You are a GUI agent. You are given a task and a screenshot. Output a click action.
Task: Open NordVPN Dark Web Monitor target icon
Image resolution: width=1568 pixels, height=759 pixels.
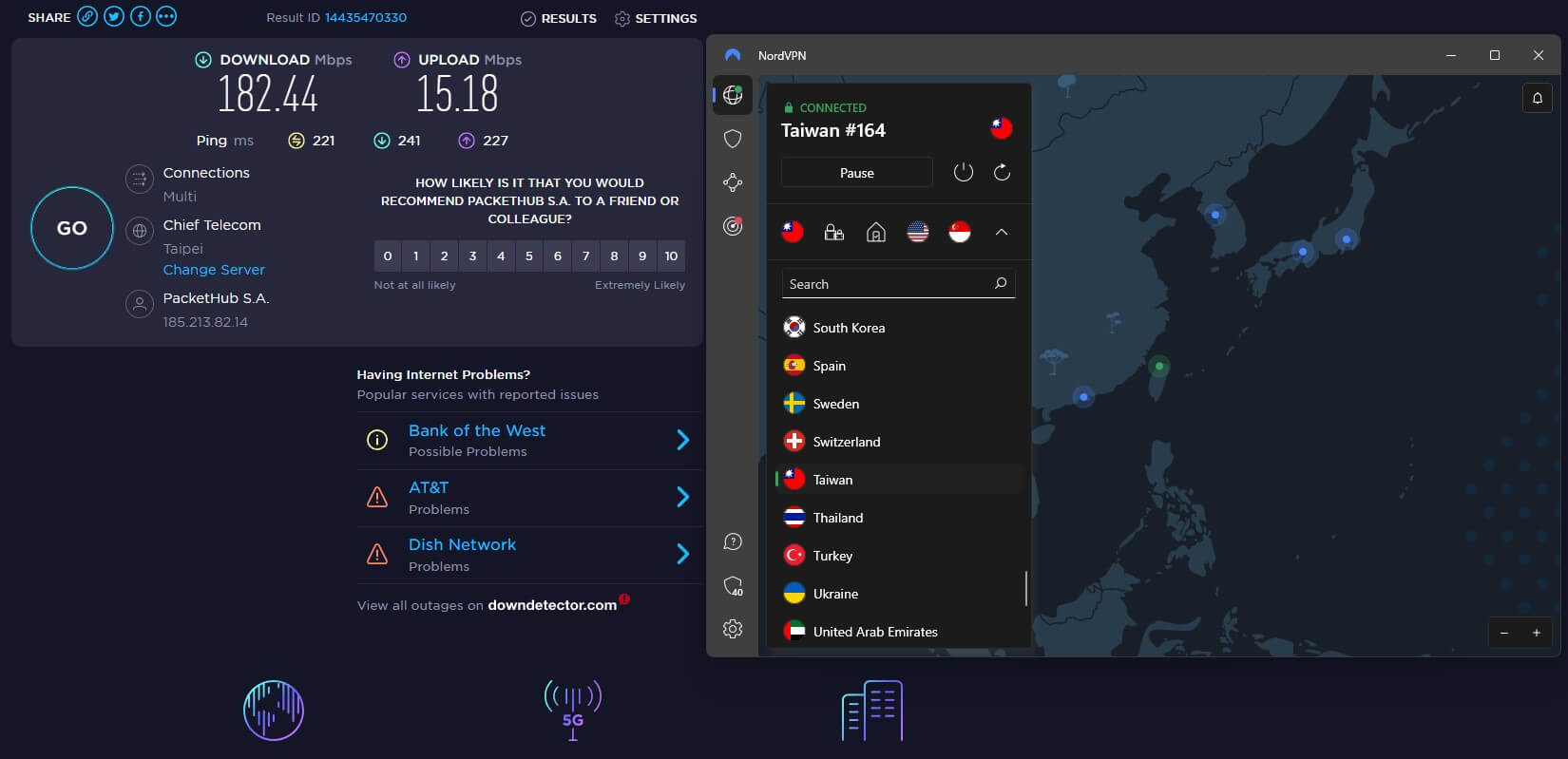tap(733, 226)
